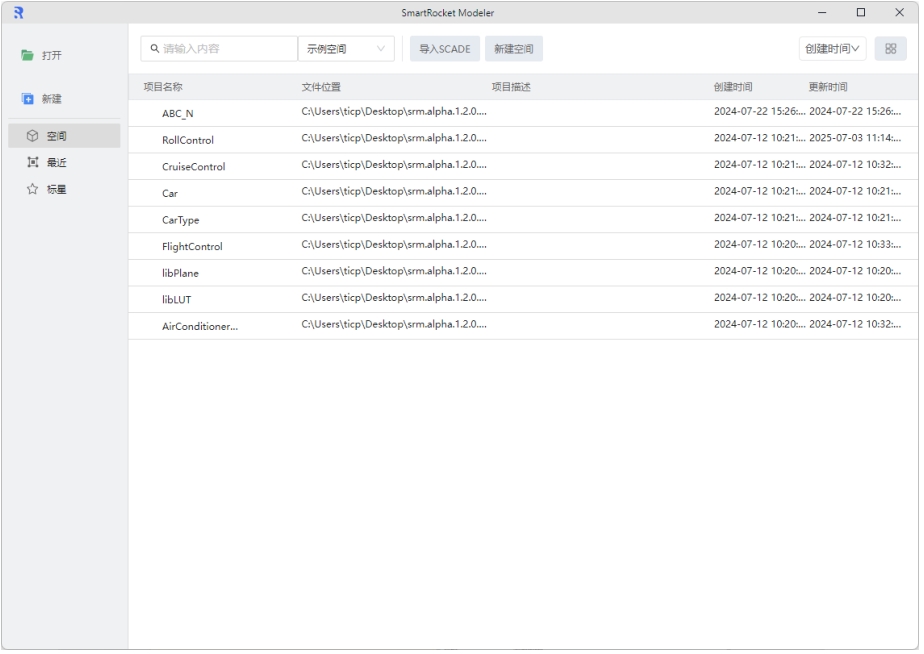Screen dimensions: 924x654
Task: Click file path of FlightControl row
Action: (x=396, y=245)
